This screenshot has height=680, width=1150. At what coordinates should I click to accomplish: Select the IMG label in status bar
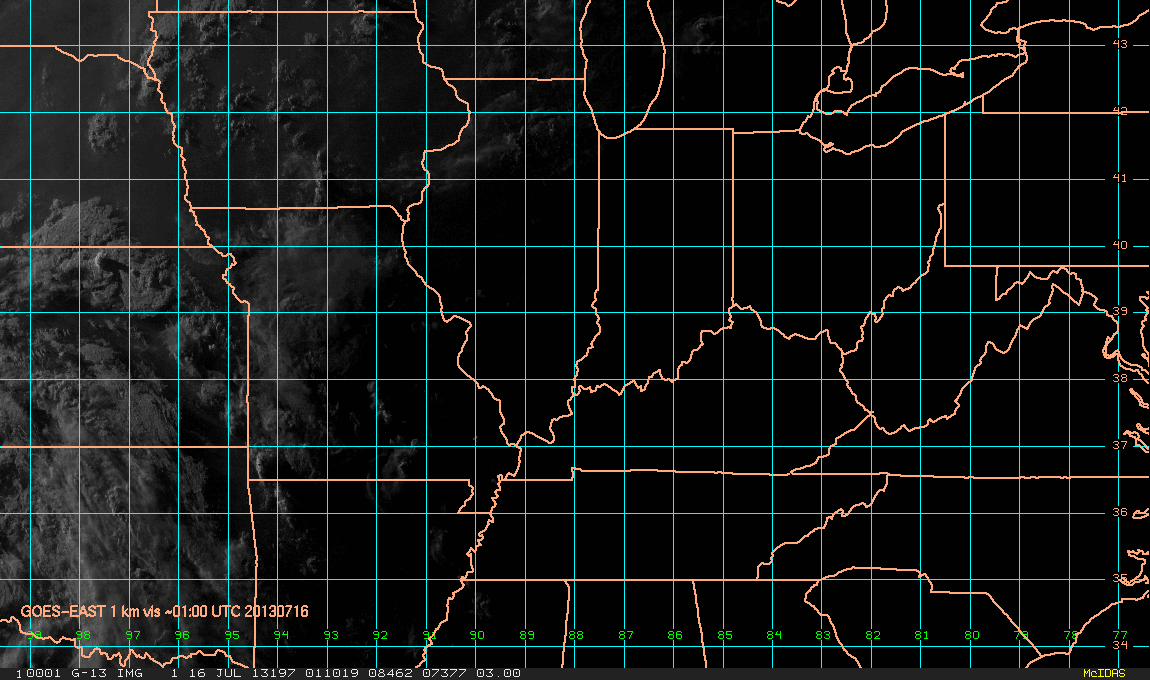(129, 673)
